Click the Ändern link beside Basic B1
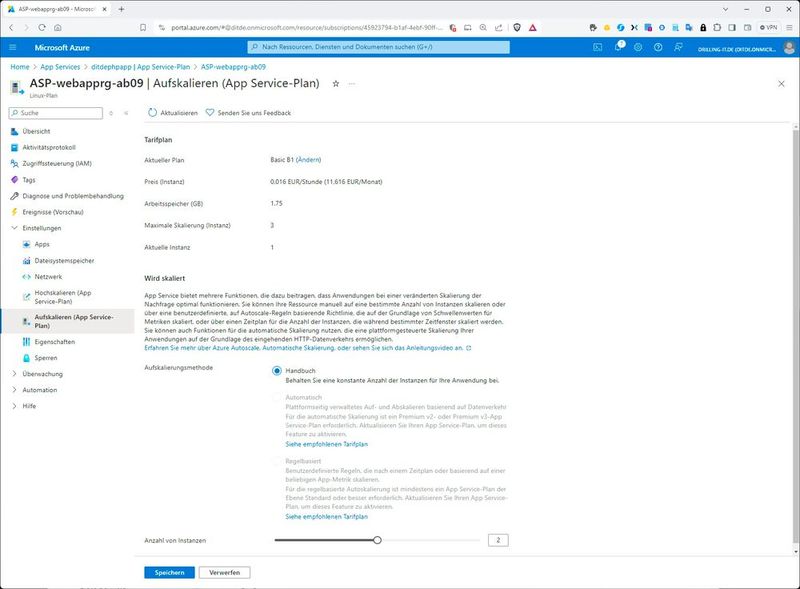The height and width of the screenshot is (589, 800). click(309, 160)
